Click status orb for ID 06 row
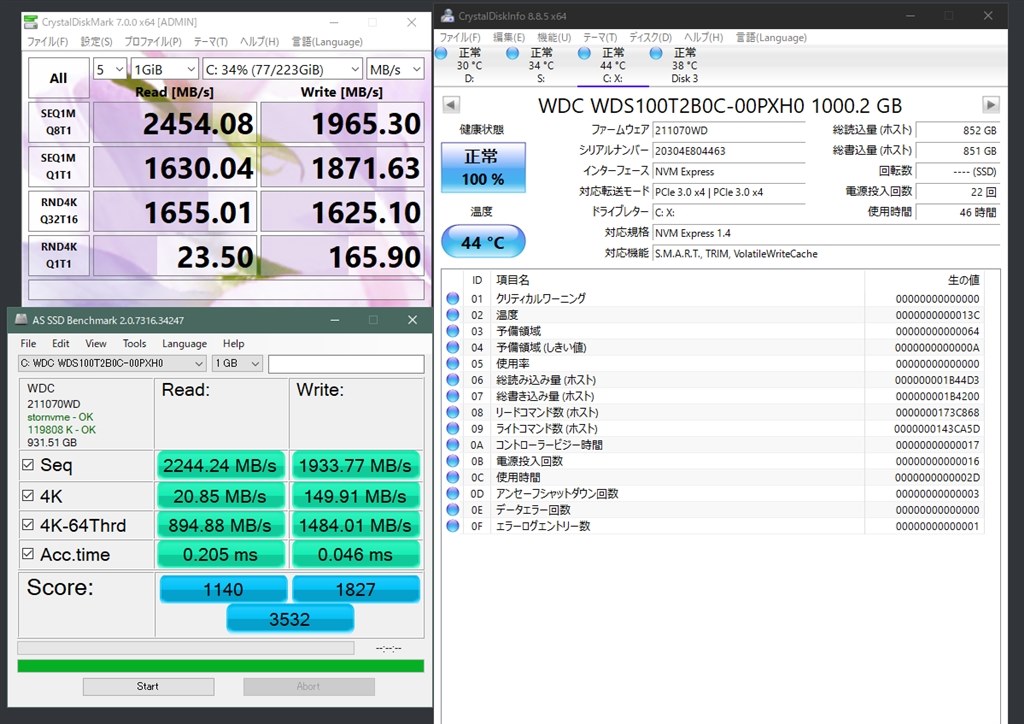The height and width of the screenshot is (724, 1024). [453, 380]
